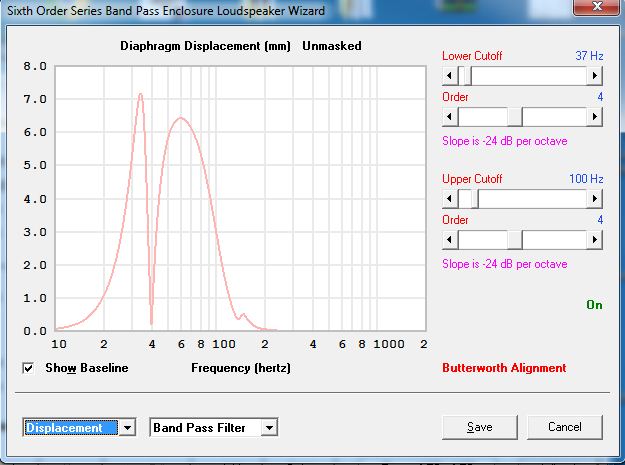Click the displacement curve peak near 7.0
This screenshot has height=465, width=625.
pos(140,94)
